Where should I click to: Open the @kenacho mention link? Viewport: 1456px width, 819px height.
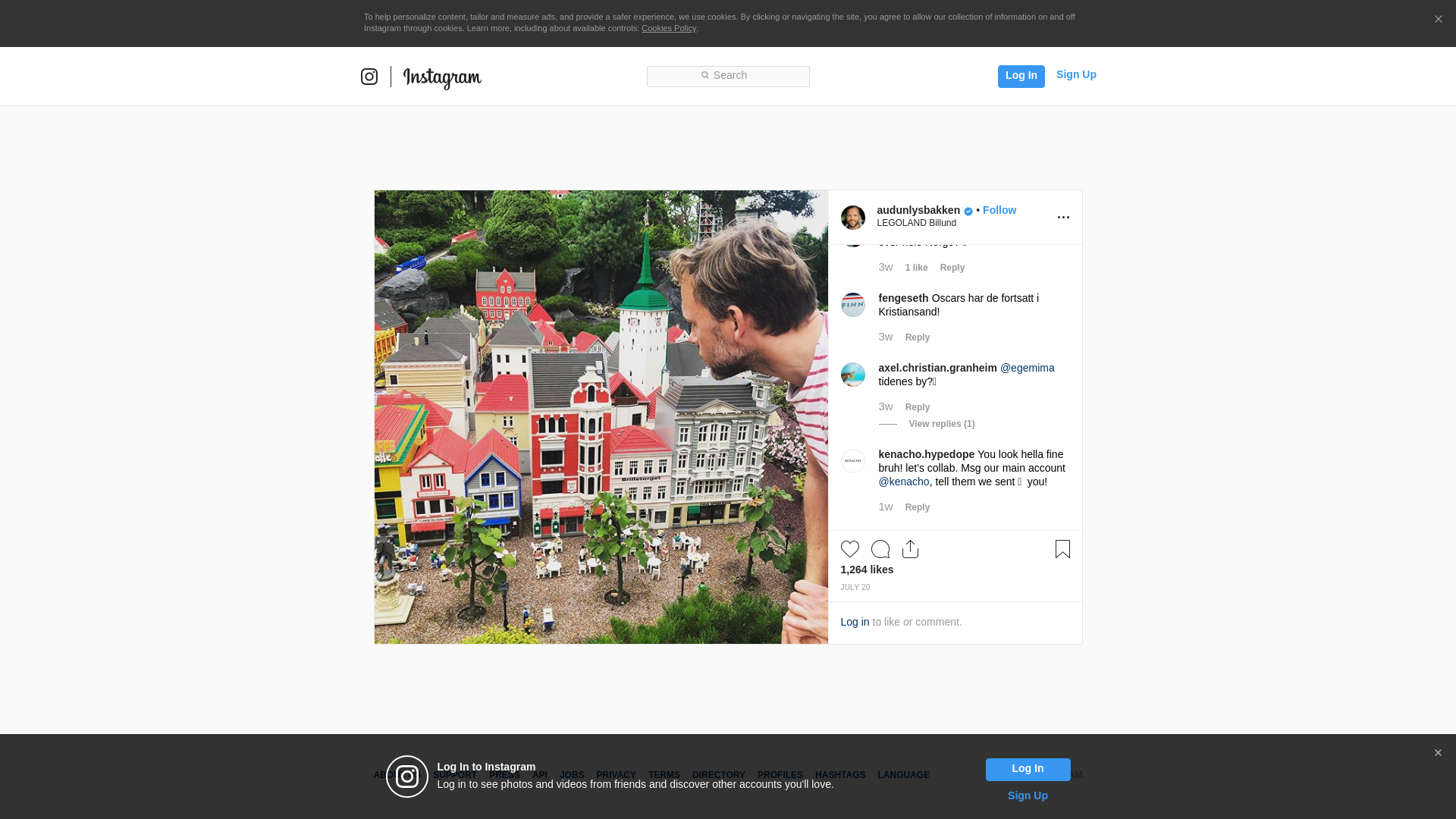point(903,482)
